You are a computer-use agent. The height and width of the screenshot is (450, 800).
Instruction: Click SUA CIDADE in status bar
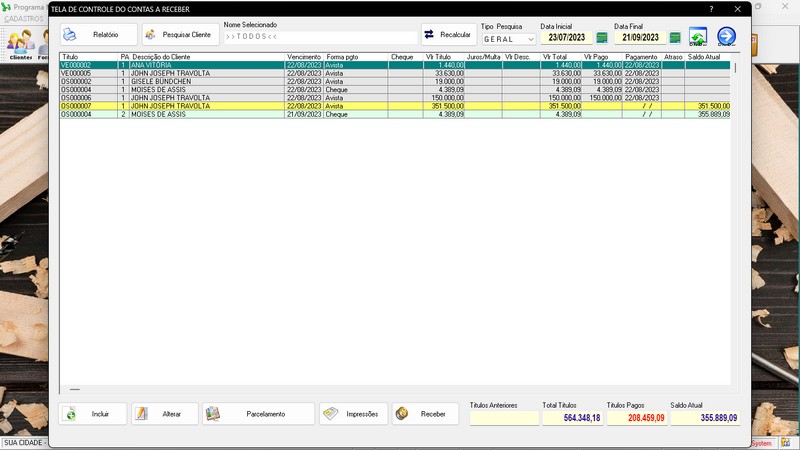coord(23,443)
